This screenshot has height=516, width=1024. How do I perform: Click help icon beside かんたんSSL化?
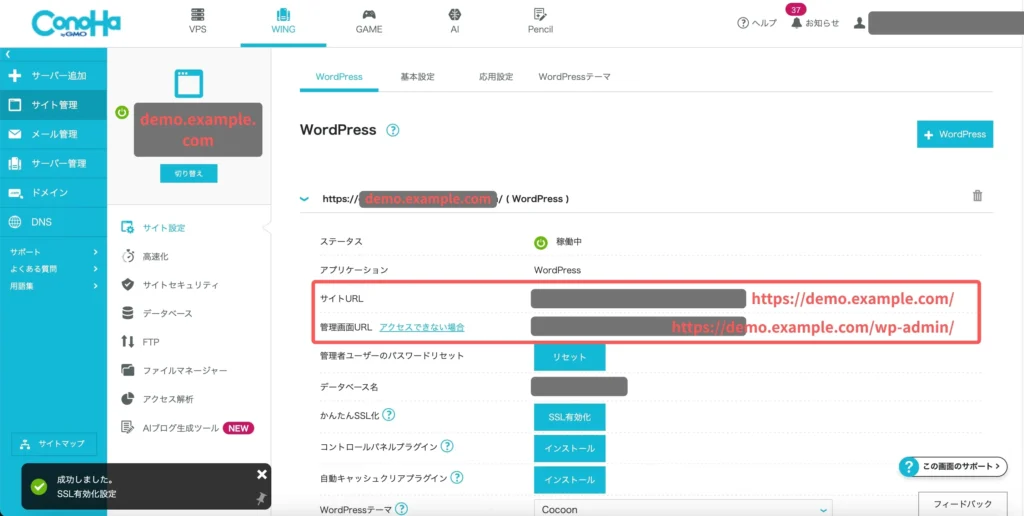pos(389,414)
